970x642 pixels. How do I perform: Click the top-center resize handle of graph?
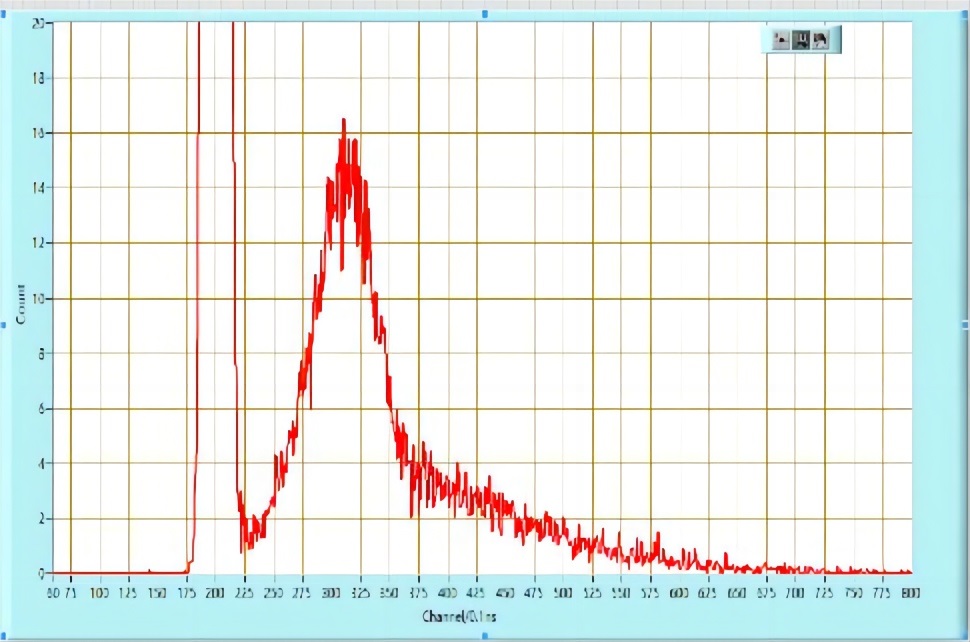pos(486,14)
